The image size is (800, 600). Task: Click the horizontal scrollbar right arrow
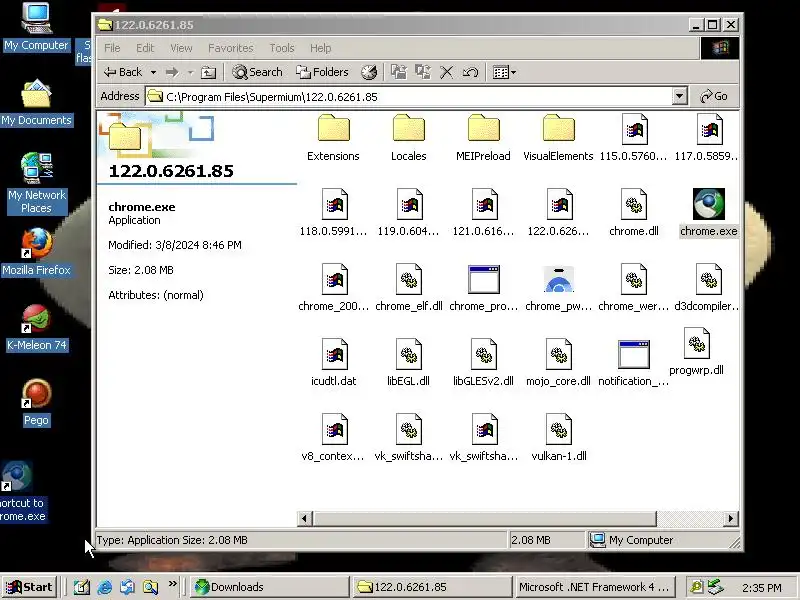pyautogui.click(x=731, y=518)
